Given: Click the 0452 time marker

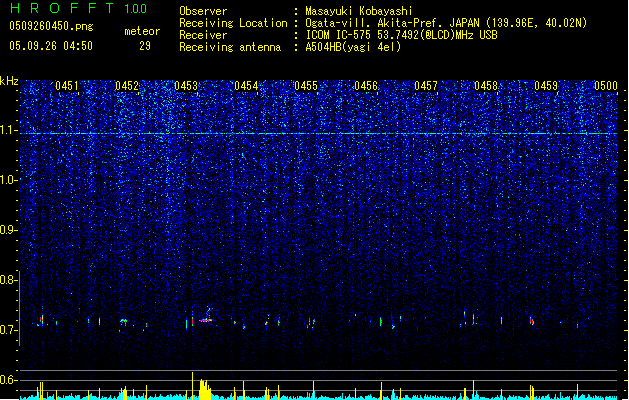Looking at the screenshot, I should pos(127,86).
